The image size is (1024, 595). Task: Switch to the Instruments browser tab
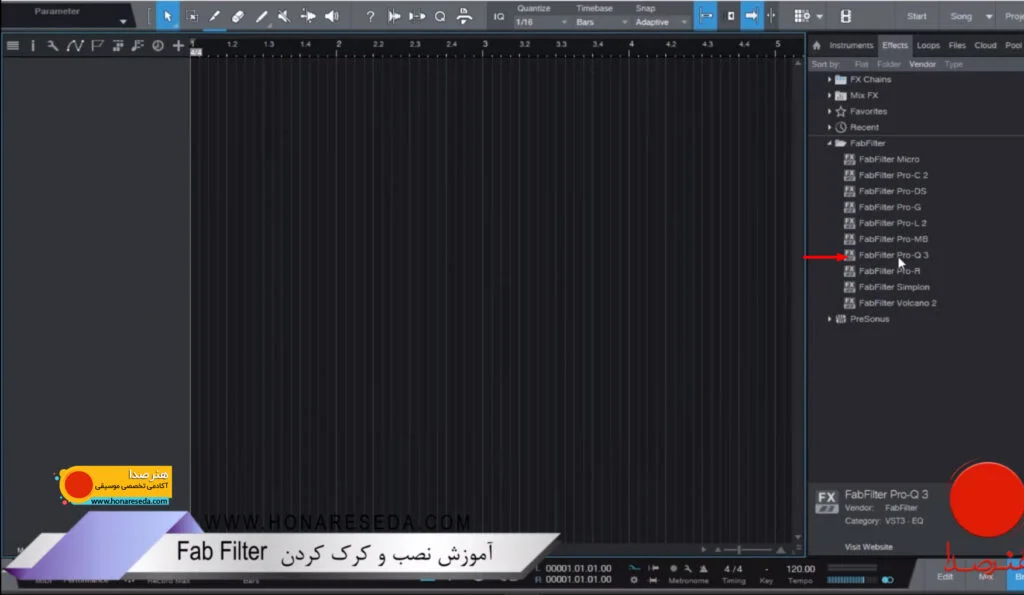(851, 45)
